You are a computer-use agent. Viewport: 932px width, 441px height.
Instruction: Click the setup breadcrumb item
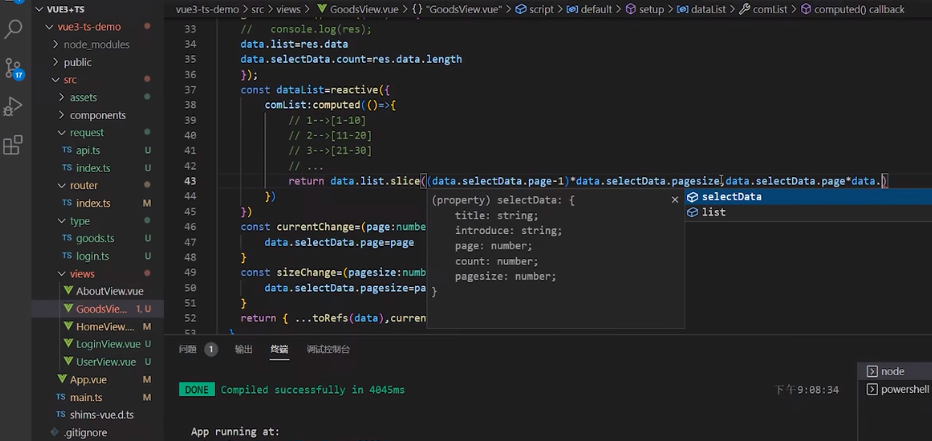[645, 9]
